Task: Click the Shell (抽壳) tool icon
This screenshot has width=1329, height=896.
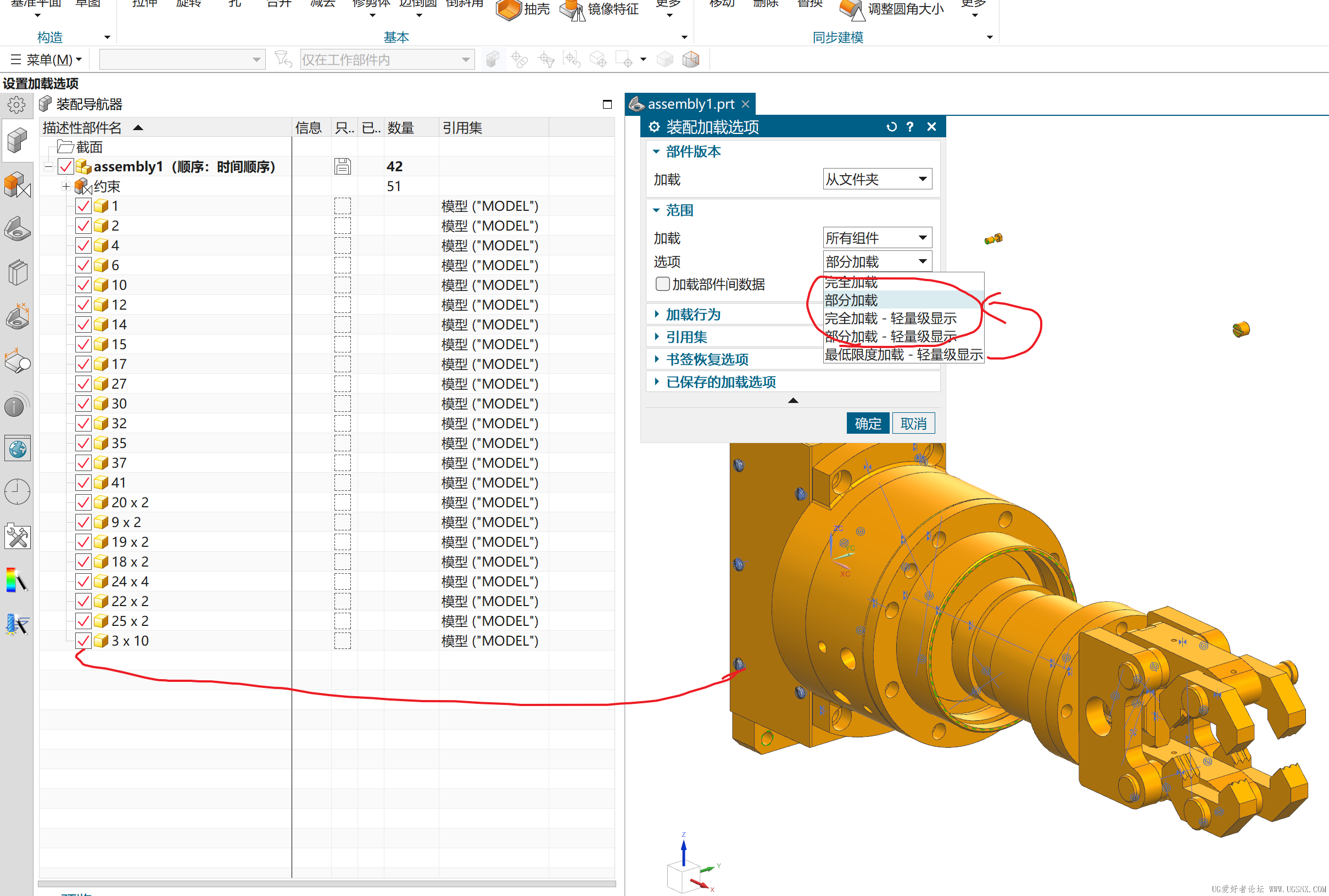Action: coord(508,9)
